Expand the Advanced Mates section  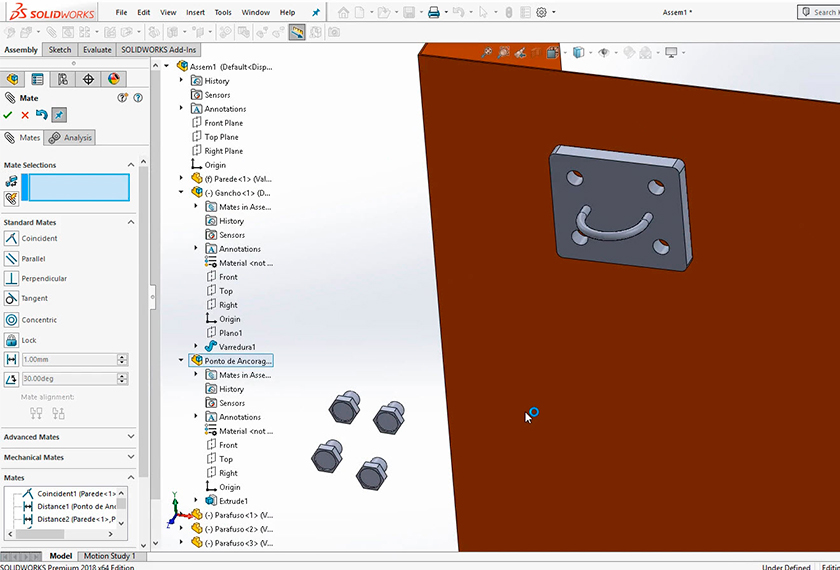[x=130, y=437]
